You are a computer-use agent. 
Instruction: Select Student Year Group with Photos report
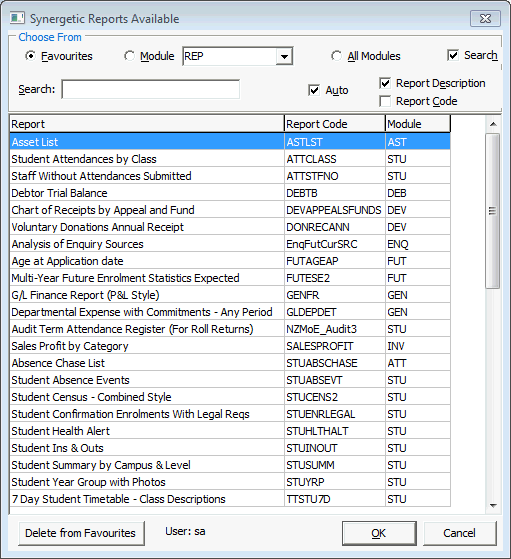pyautogui.click(x=230, y=482)
